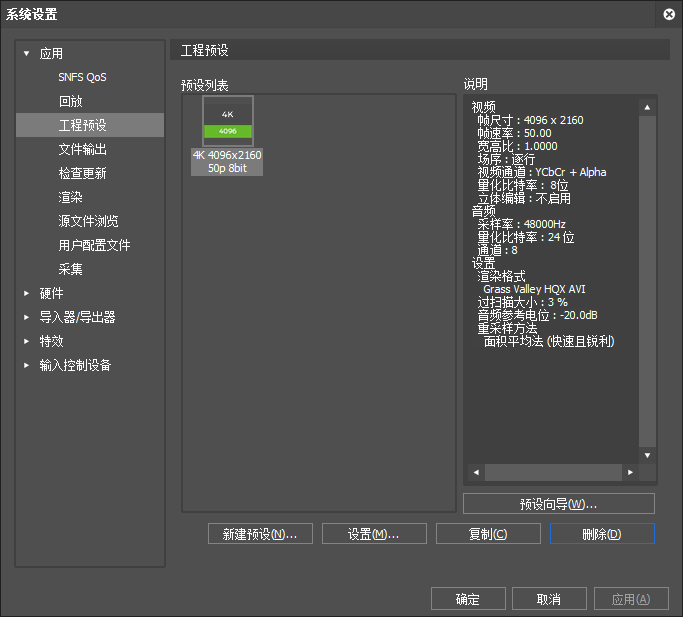Expand the 输入控制设备 tree node
This screenshot has height=617, width=683.
pyautogui.click(x=27, y=365)
